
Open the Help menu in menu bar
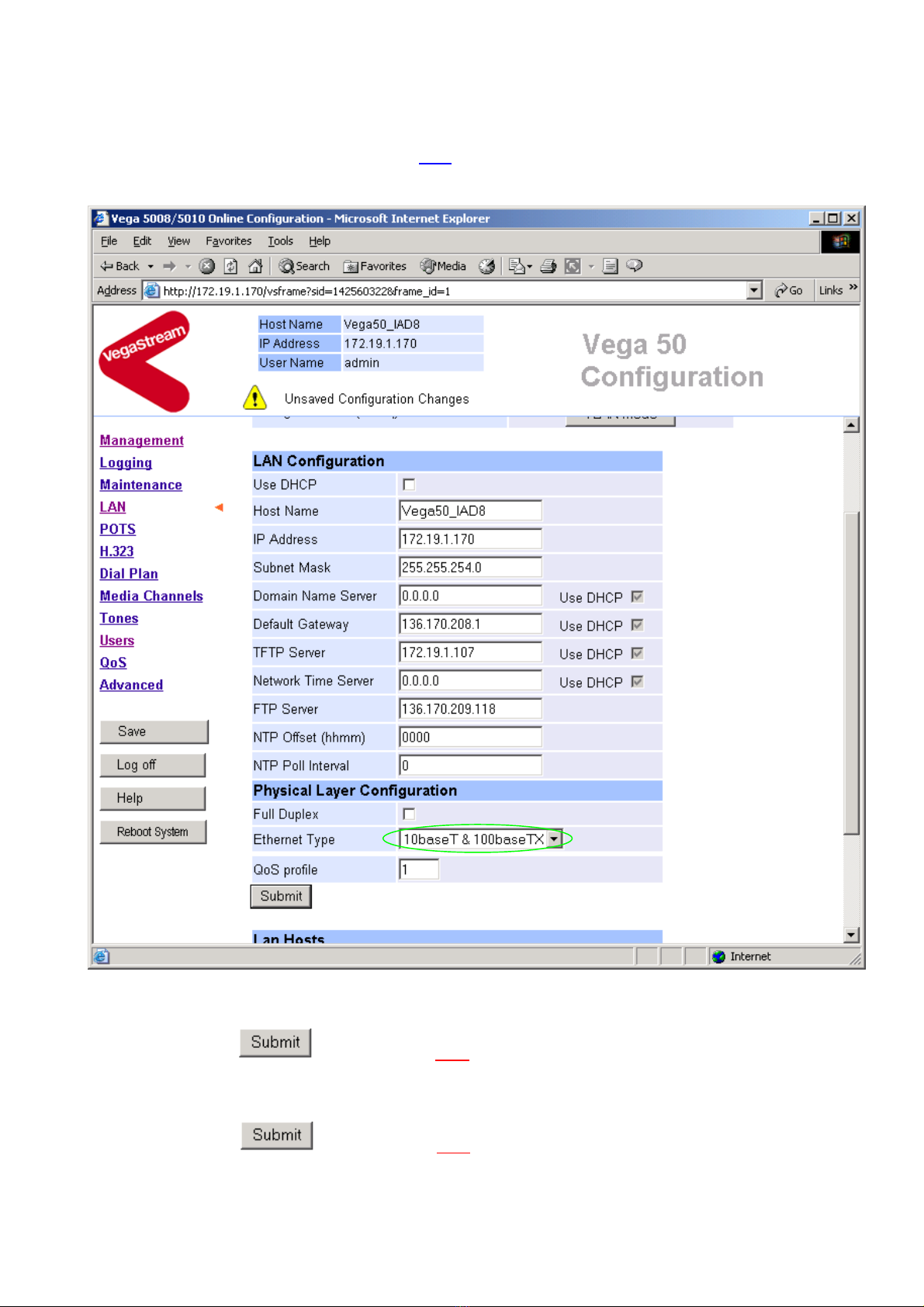(x=320, y=241)
